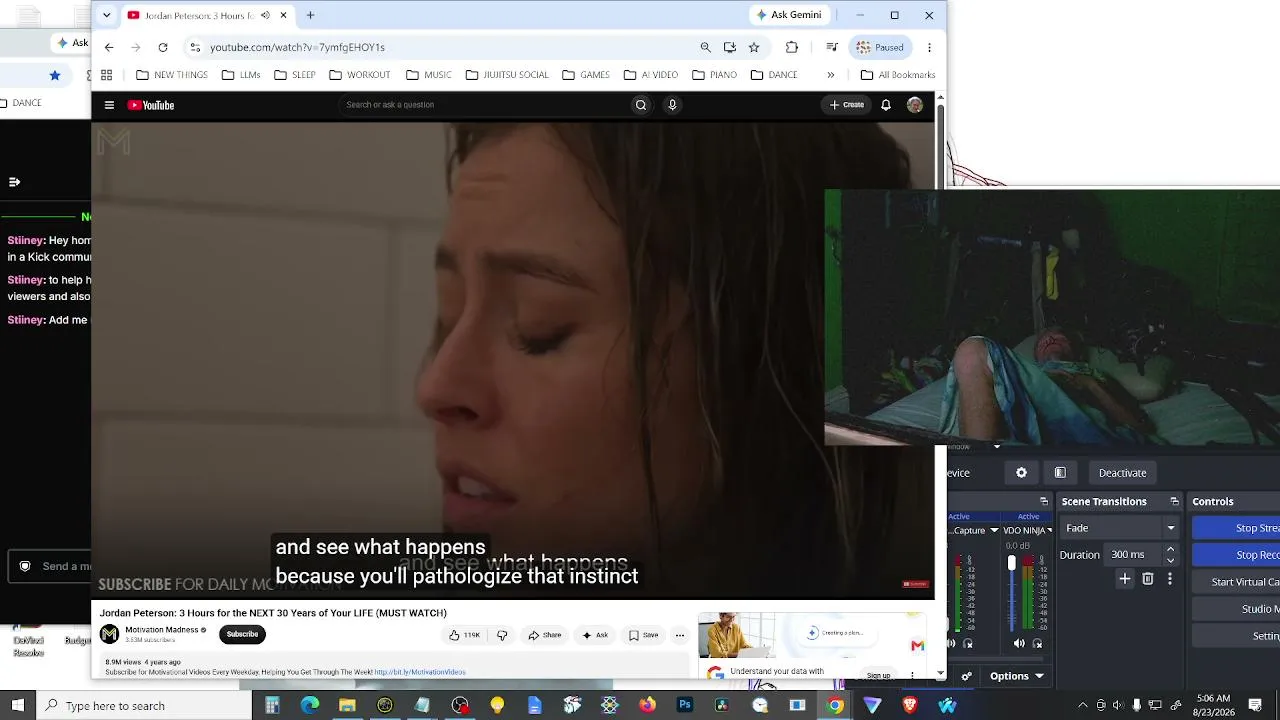Click the YouTube search magnifier button

tap(641, 105)
